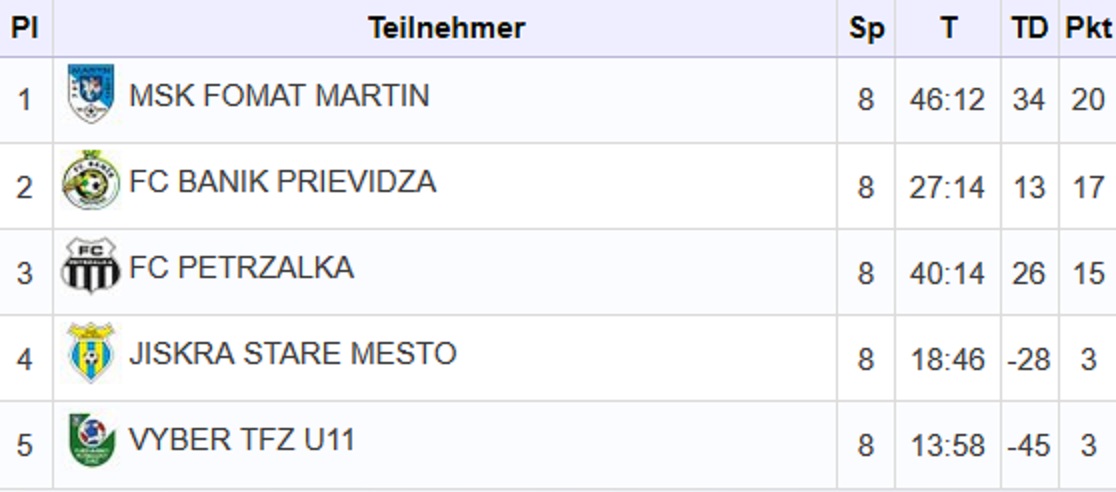
Task: Open FC BANIK PRIEVIDZA team link
Action: click(283, 182)
